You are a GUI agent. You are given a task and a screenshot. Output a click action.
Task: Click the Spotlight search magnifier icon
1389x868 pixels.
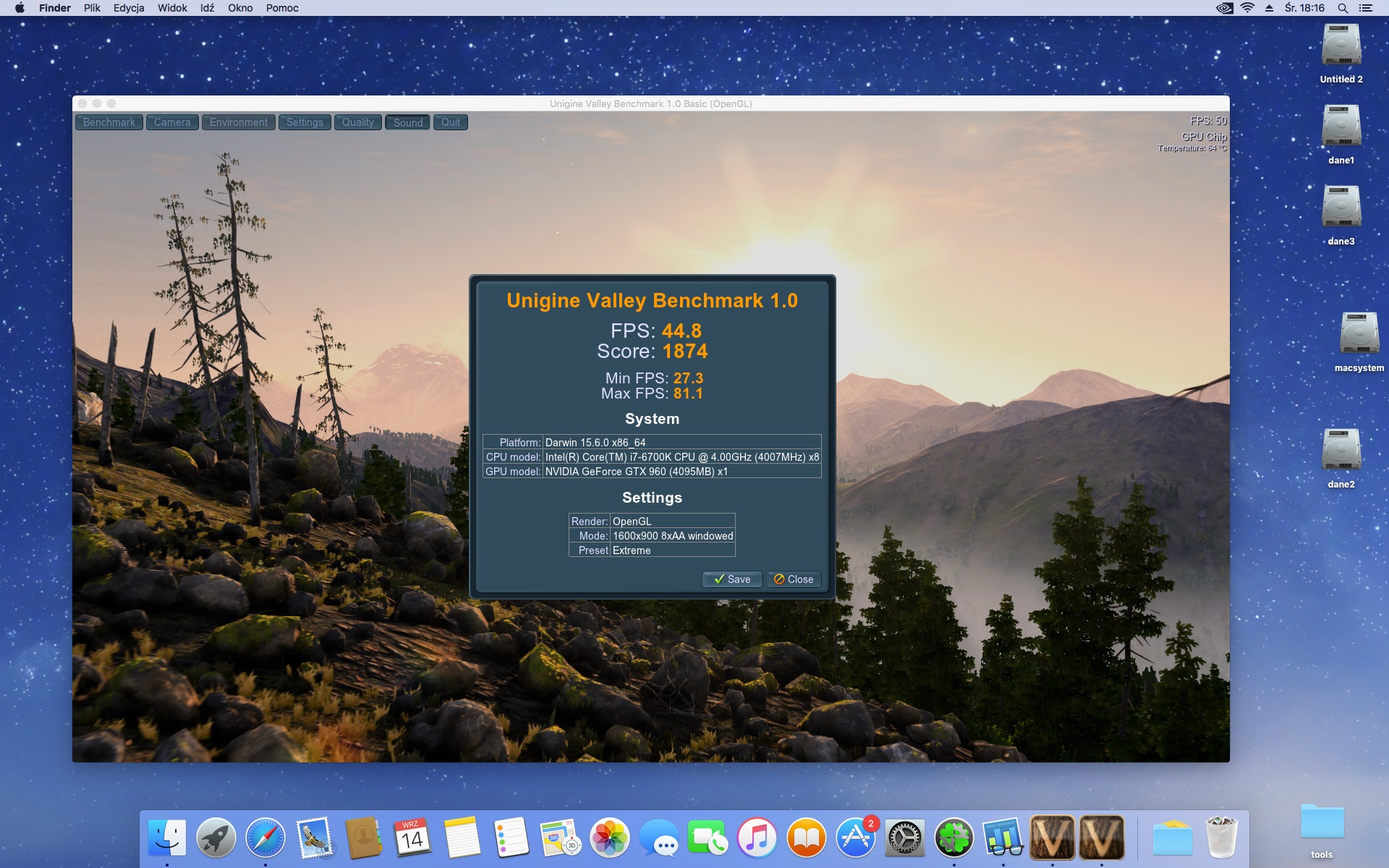1343,8
